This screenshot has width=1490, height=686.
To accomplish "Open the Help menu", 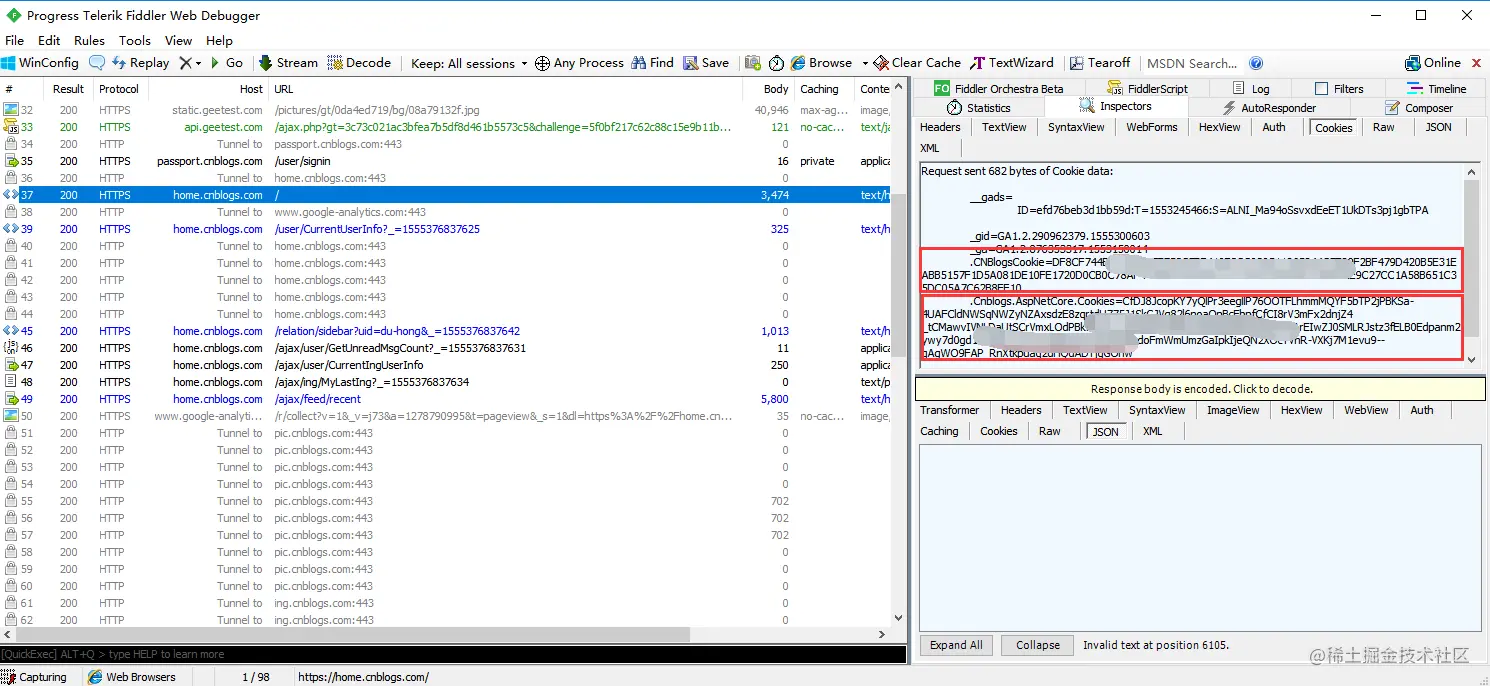I will [x=219, y=41].
